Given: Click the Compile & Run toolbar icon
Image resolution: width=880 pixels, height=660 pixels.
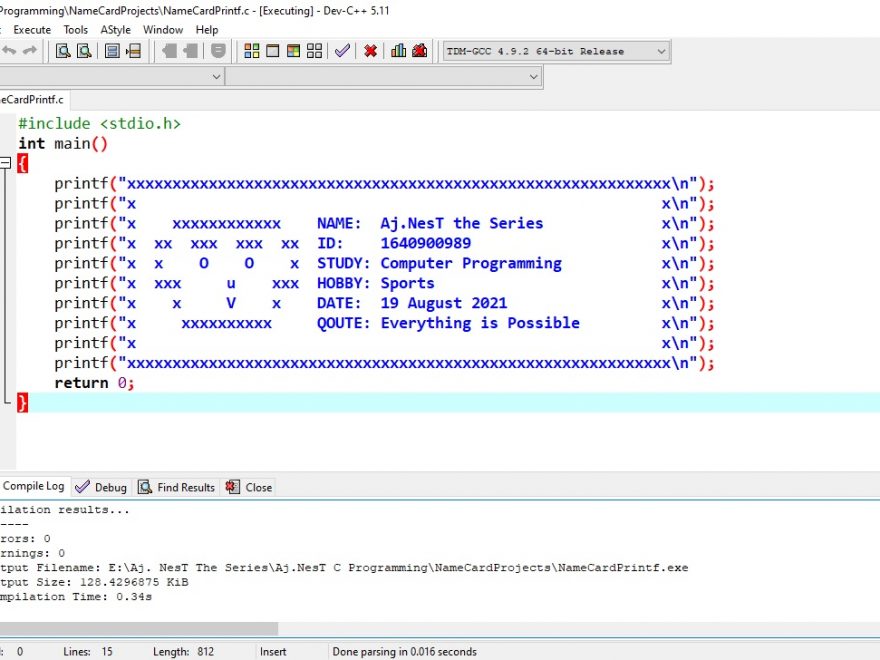Looking at the screenshot, I should coord(293,51).
